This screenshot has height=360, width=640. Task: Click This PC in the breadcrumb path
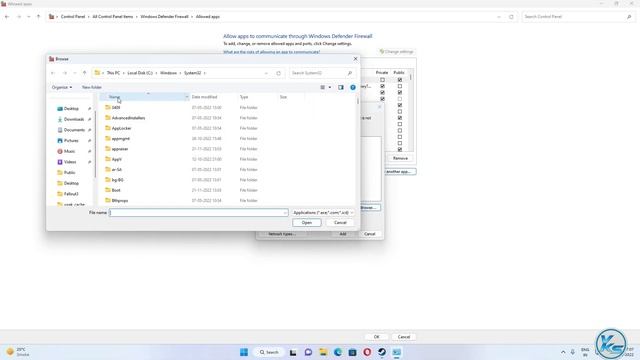(113, 73)
